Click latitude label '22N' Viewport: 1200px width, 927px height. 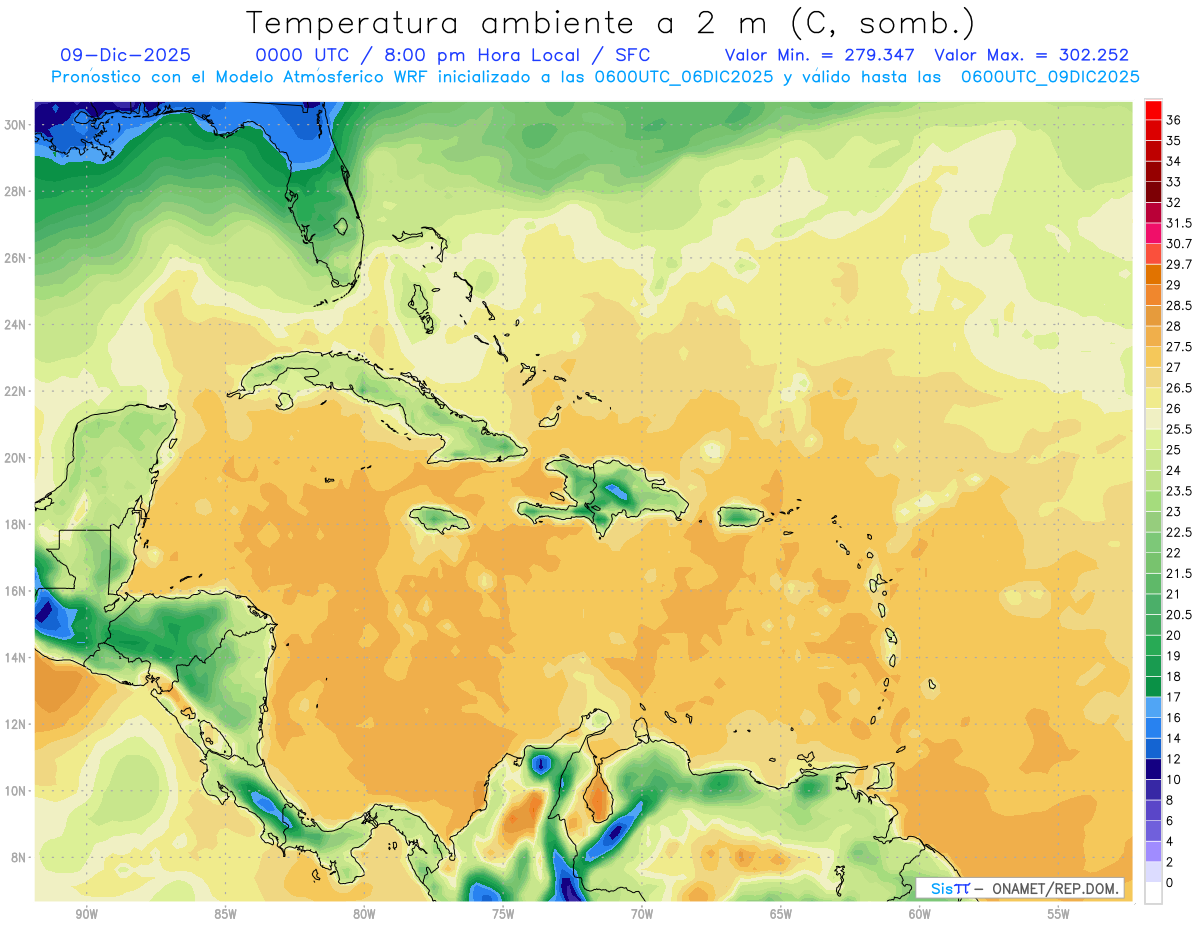click(17, 391)
